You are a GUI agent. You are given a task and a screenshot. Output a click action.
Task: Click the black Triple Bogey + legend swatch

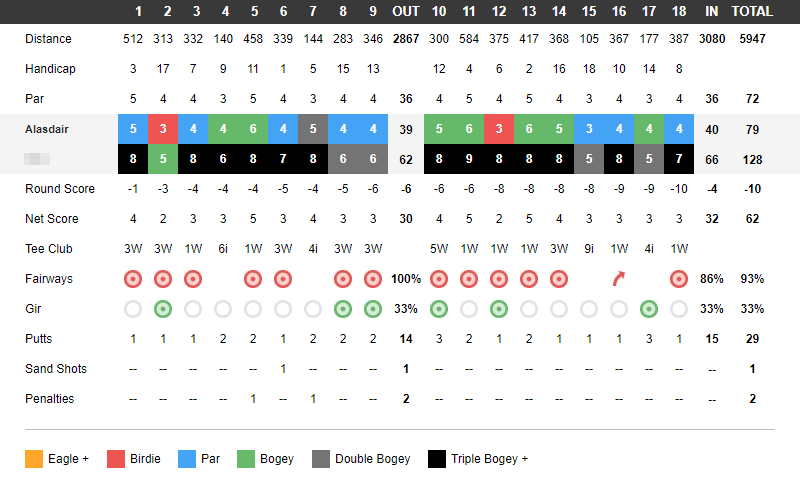click(437, 459)
